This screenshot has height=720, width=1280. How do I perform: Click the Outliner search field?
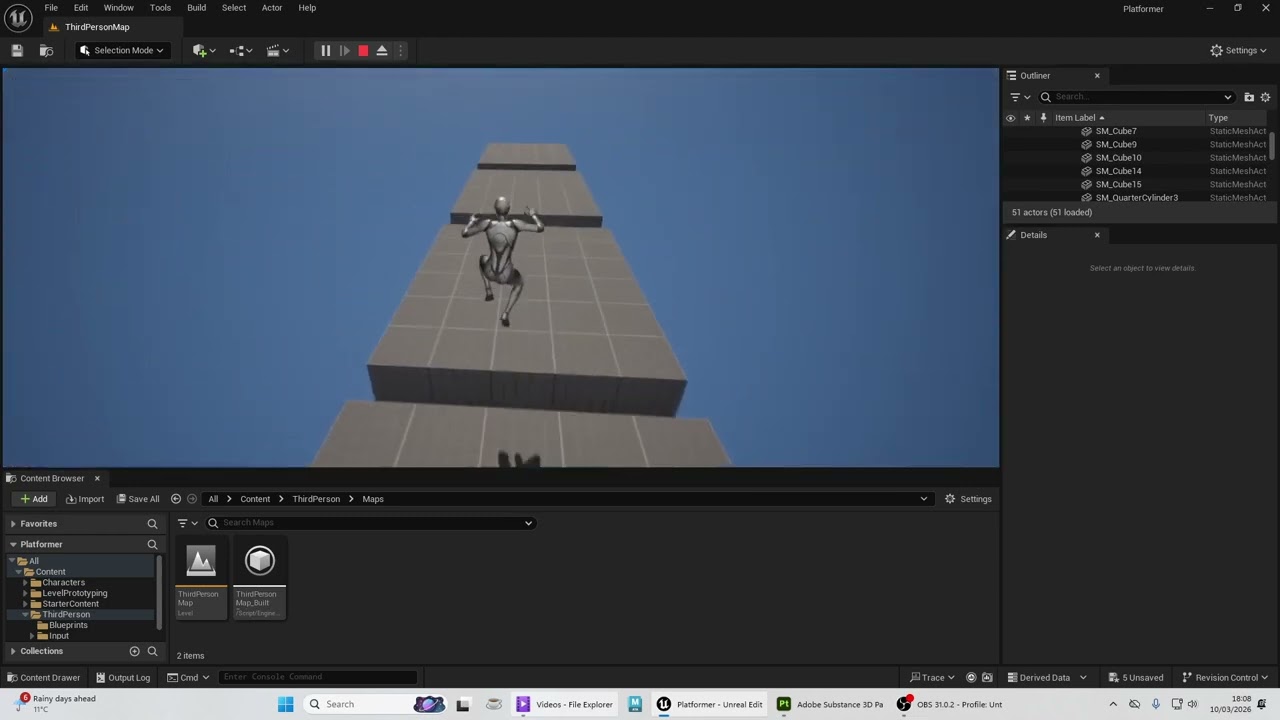pyautogui.click(x=1136, y=97)
